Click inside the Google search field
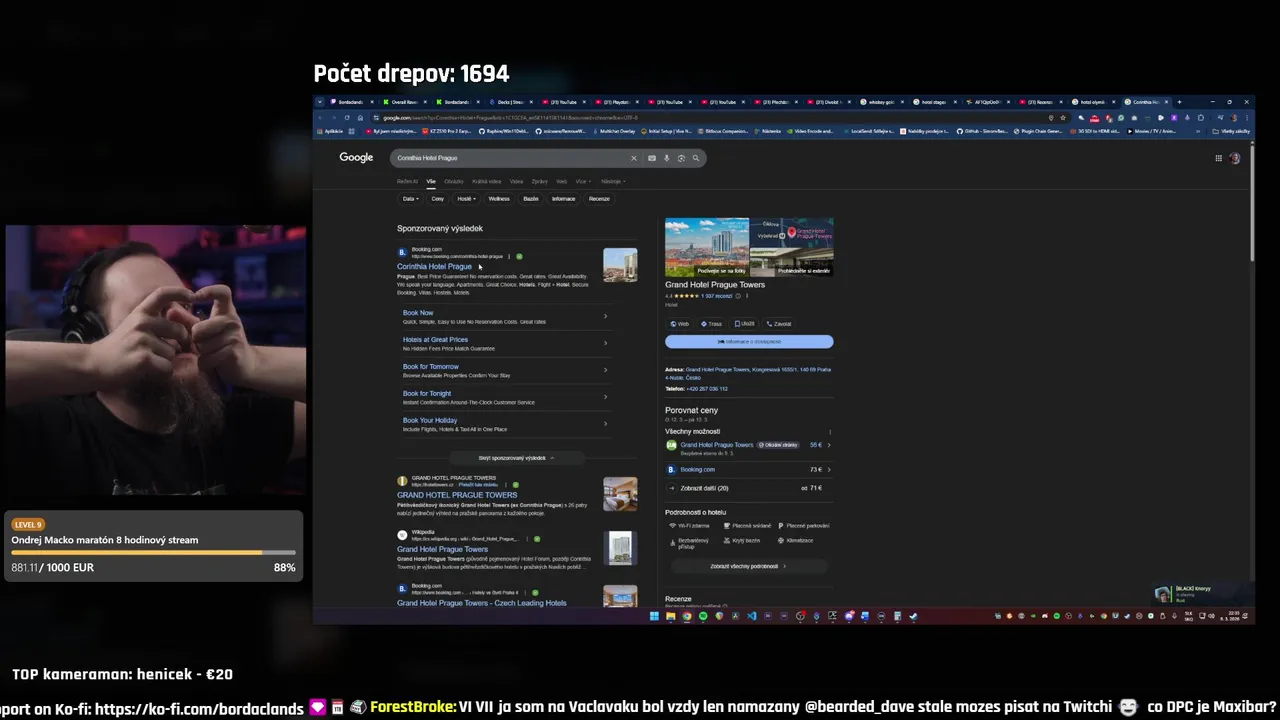The height and width of the screenshot is (720, 1280). (510, 158)
